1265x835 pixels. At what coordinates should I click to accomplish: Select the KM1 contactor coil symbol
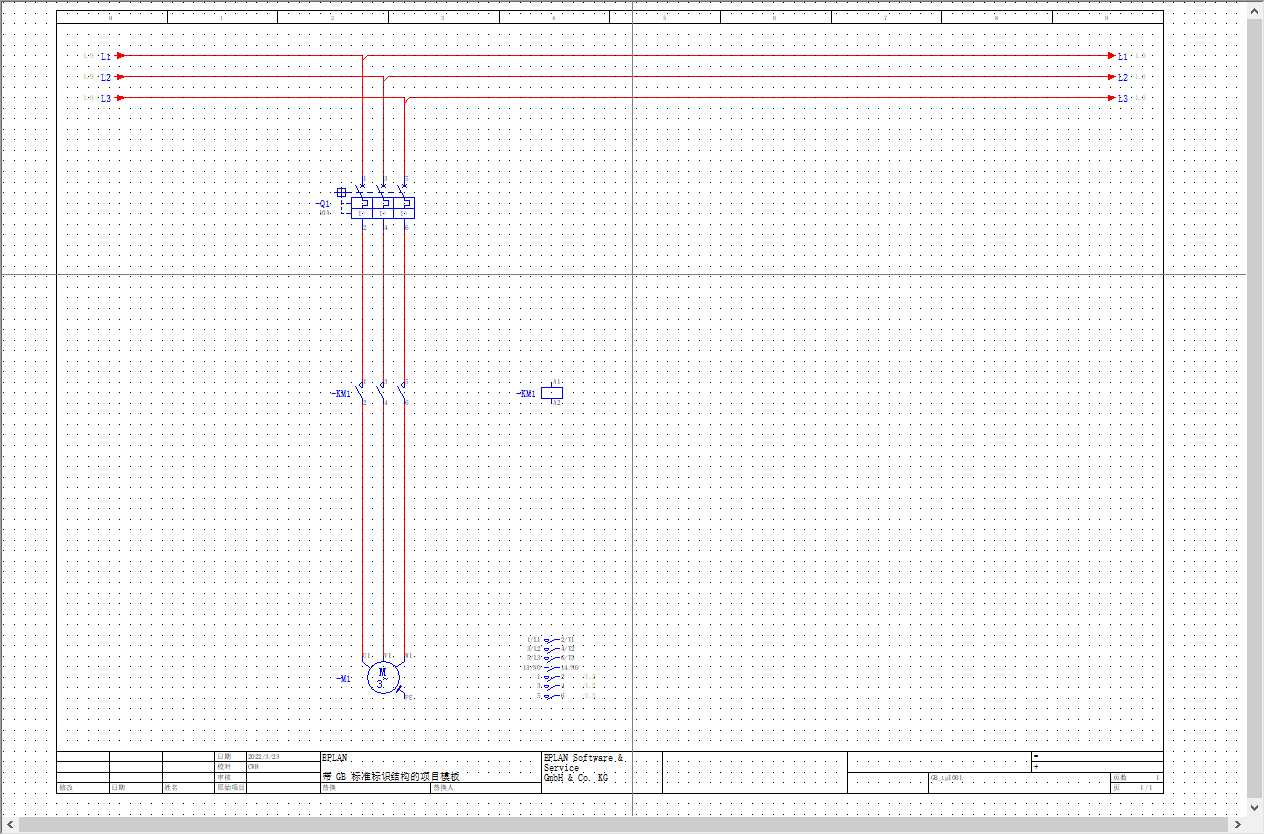(551, 393)
